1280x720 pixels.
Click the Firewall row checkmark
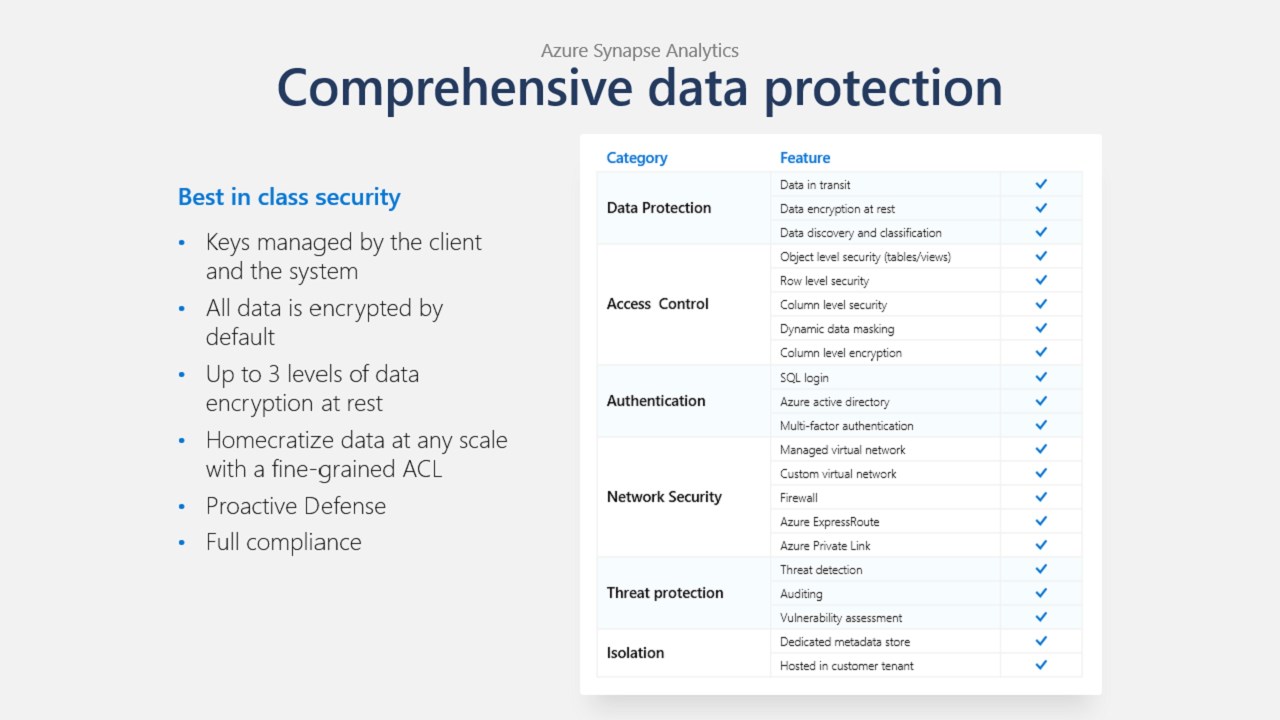click(1041, 497)
